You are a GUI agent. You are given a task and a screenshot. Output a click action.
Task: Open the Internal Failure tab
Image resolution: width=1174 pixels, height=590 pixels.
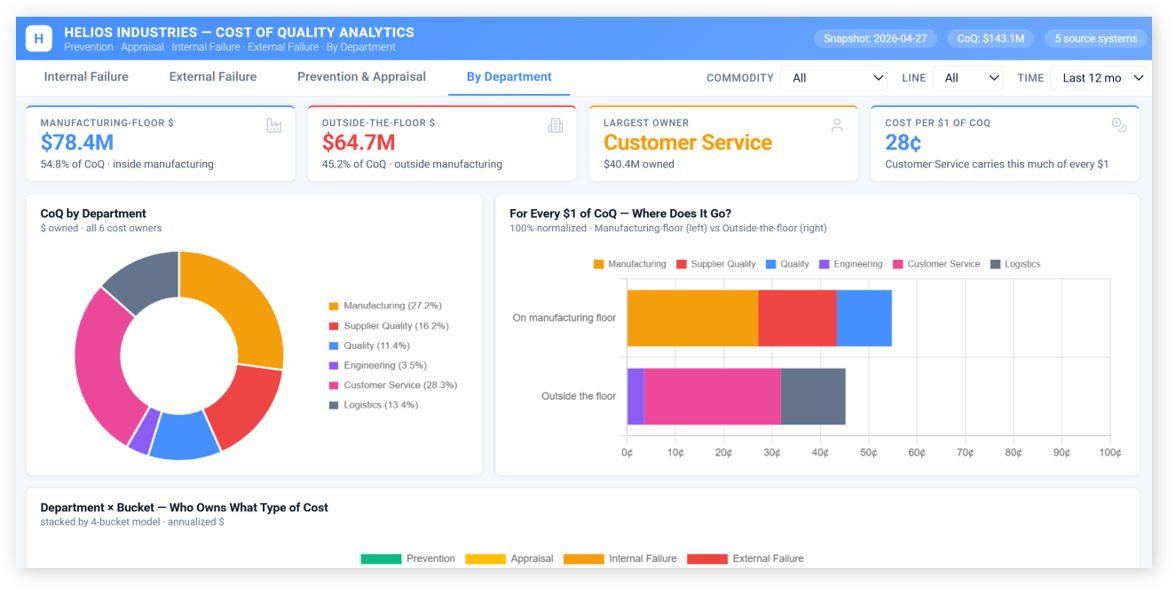(86, 76)
